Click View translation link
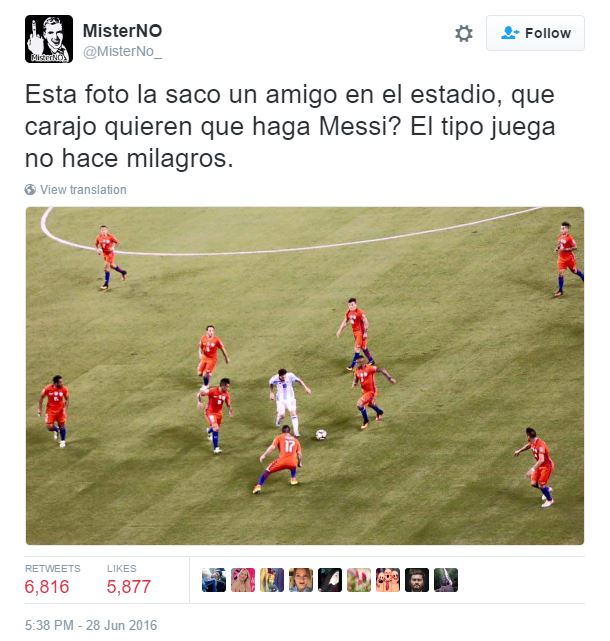Screen dimensions: 610x641 tap(83, 190)
